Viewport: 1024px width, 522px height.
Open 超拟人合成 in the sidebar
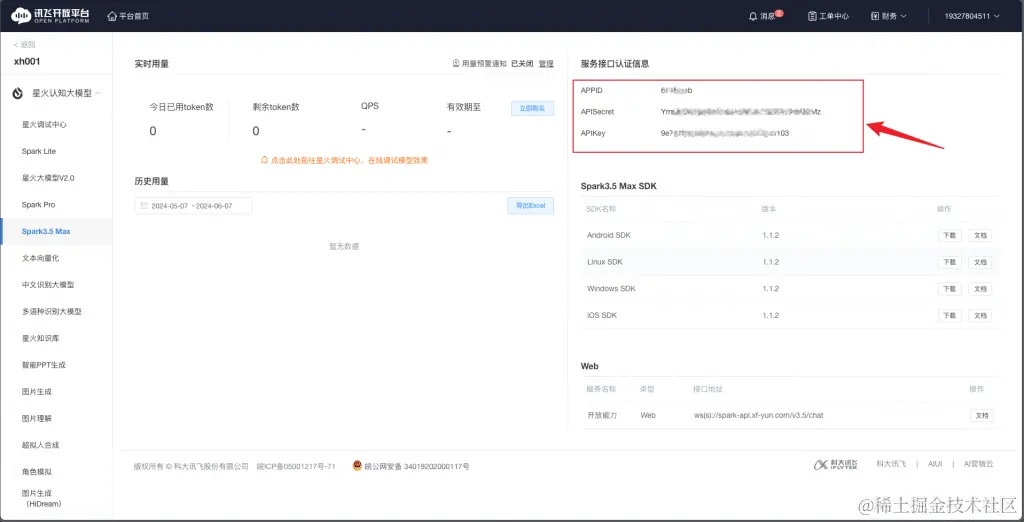coord(40,445)
